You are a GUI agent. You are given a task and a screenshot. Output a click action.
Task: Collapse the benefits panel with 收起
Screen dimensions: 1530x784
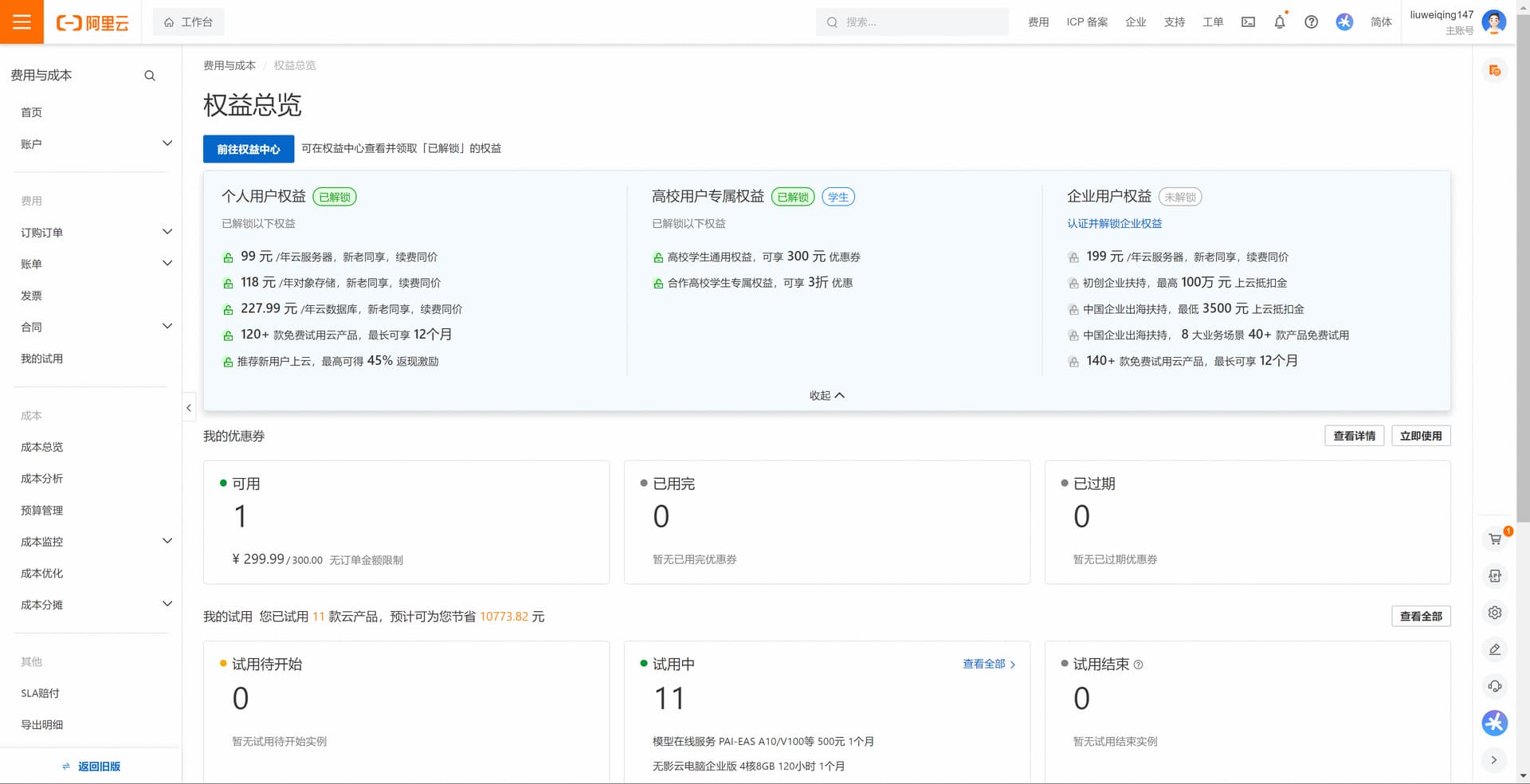coord(826,395)
